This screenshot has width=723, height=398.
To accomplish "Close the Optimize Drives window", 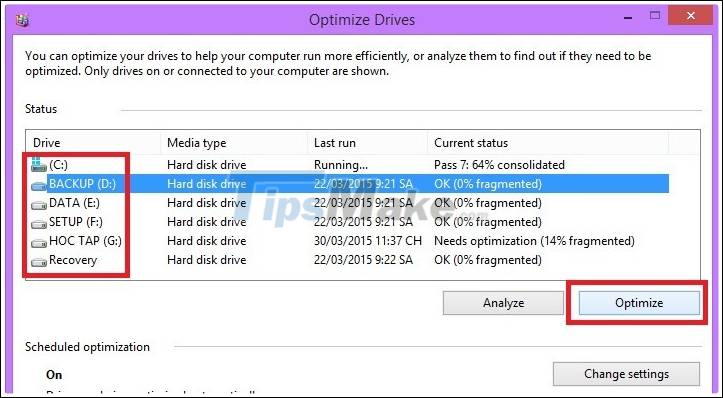I will click(x=690, y=16).
